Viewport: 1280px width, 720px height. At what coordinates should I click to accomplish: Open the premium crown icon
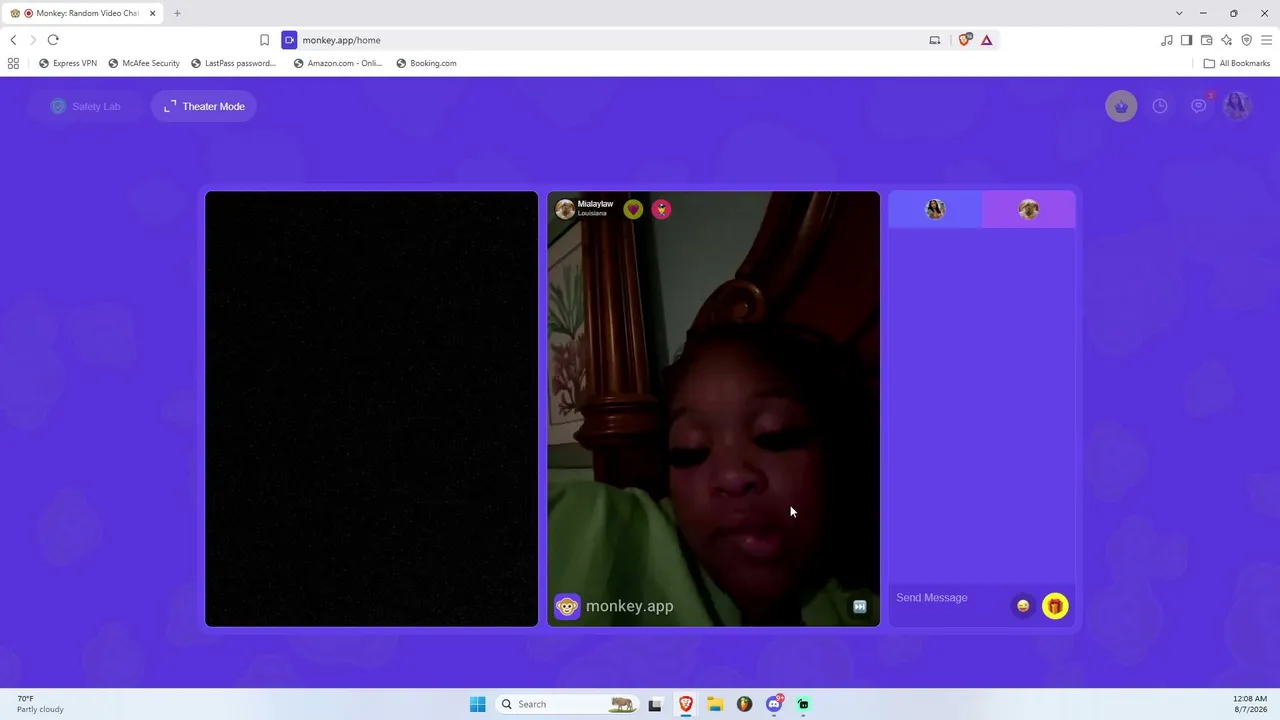click(x=1121, y=106)
